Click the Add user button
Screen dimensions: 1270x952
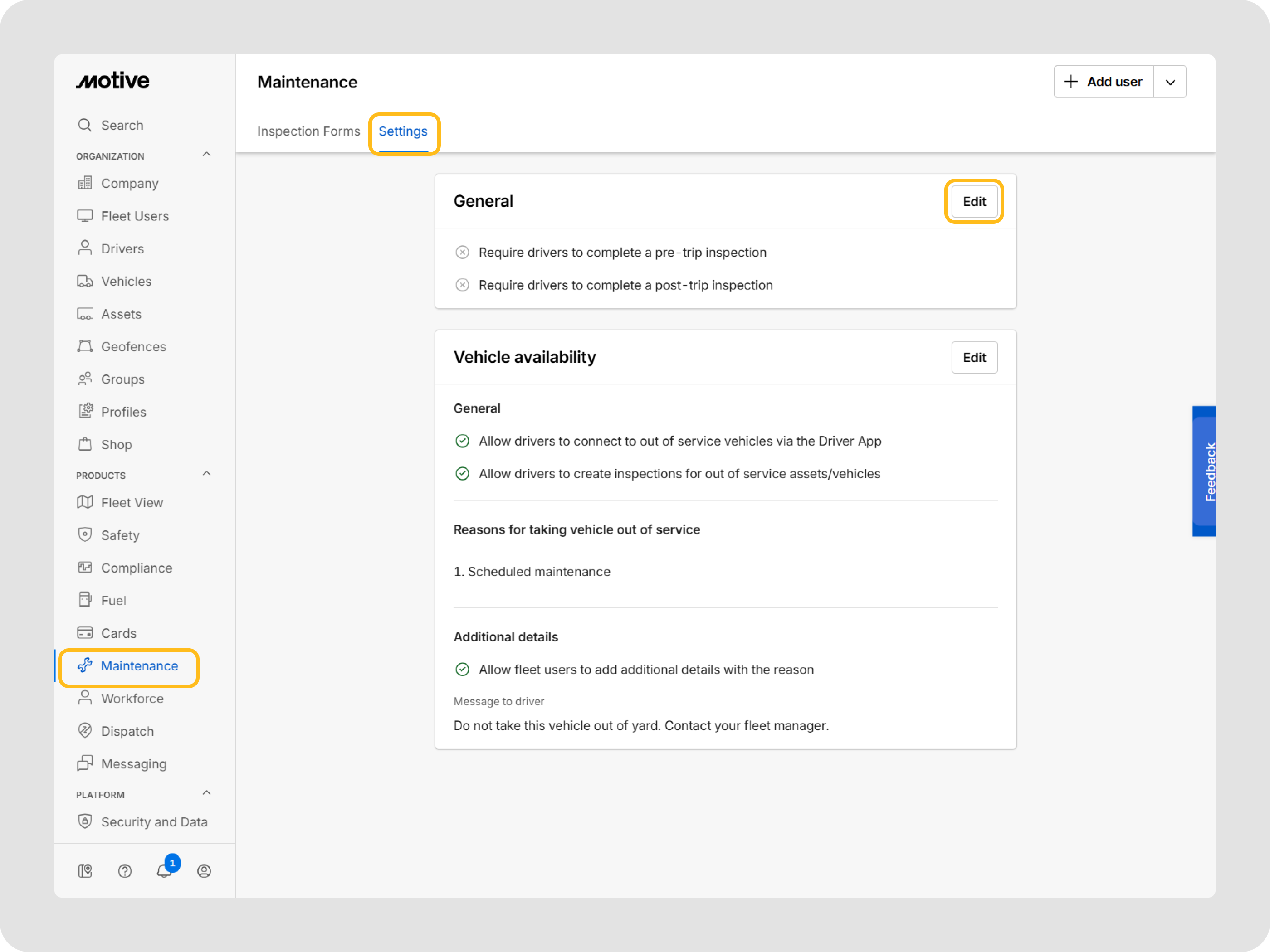(x=1103, y=82)
